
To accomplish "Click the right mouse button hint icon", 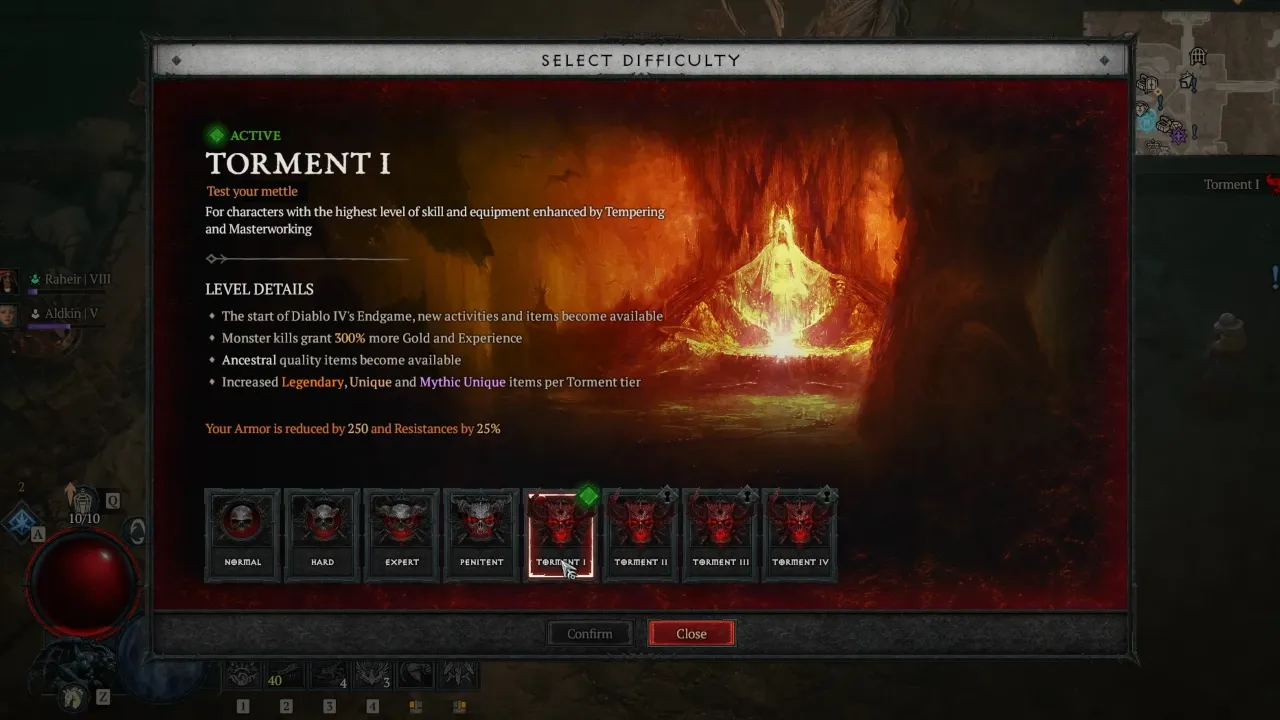I will tap(459, 706).
